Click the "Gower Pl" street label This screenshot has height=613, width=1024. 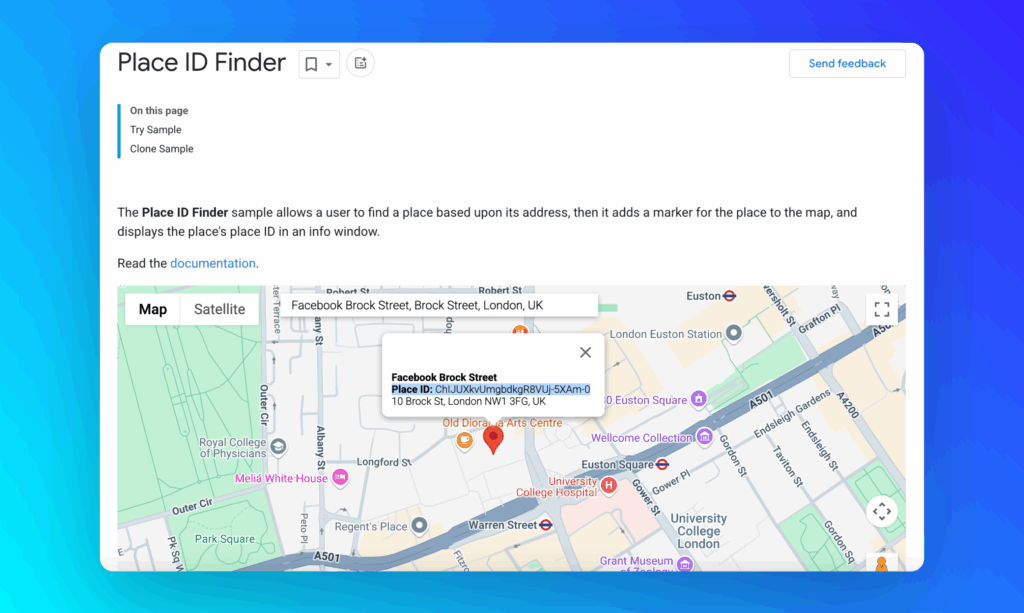tap(671, 482)
